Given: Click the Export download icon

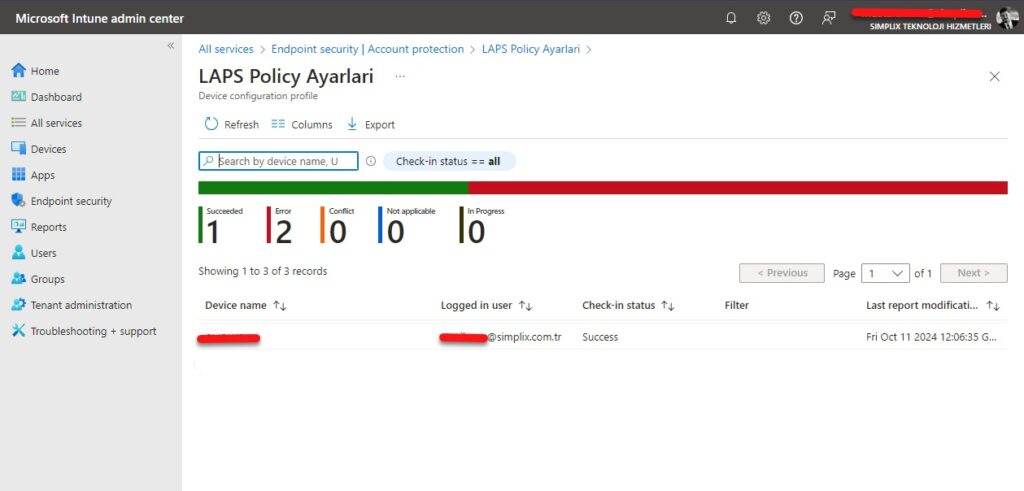Looking at the screenshot, I should tap(352, 125).
